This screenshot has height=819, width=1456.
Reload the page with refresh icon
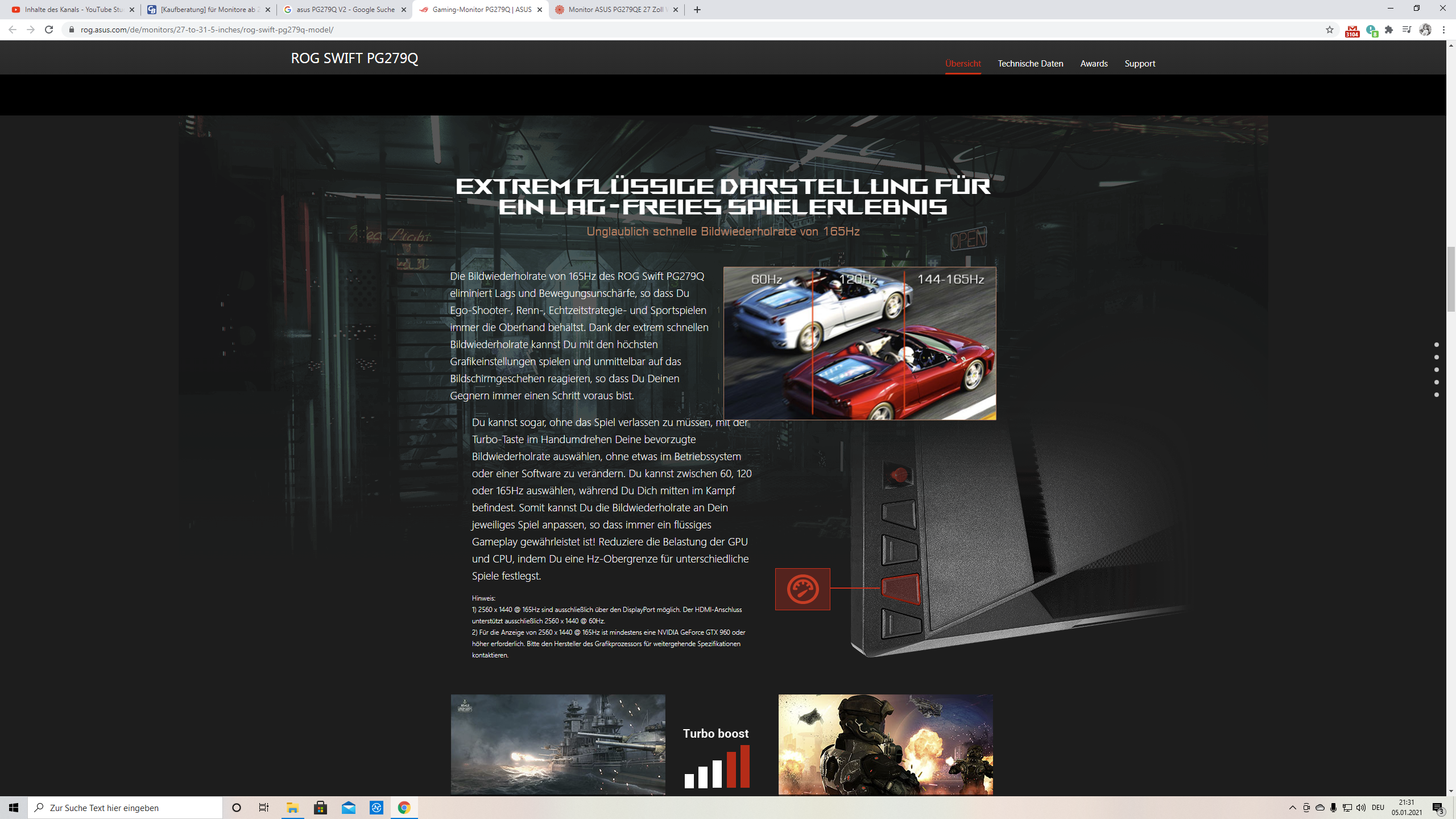pos(49,30)
